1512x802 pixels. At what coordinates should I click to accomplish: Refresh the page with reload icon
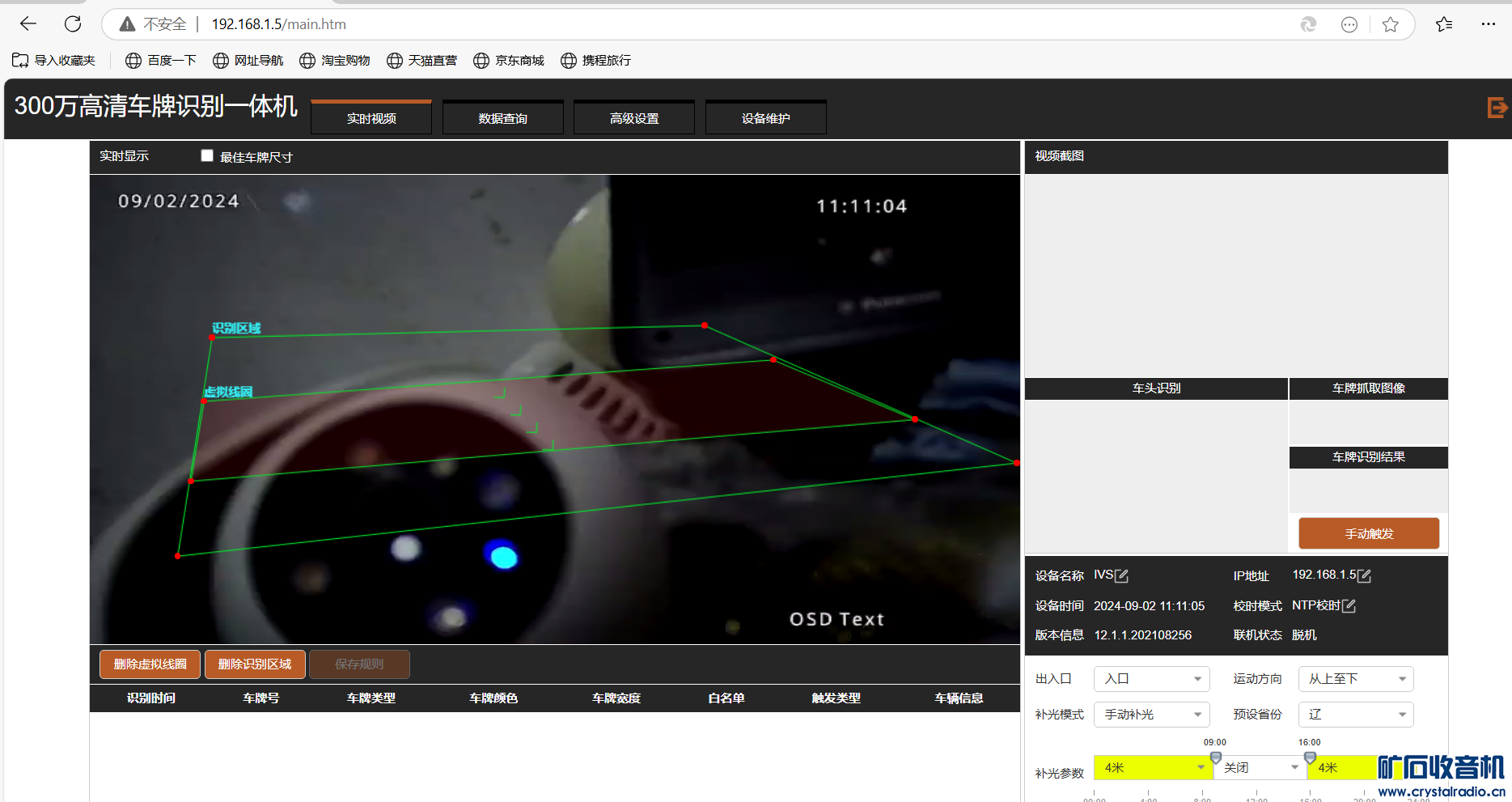(x=73, y=24)
